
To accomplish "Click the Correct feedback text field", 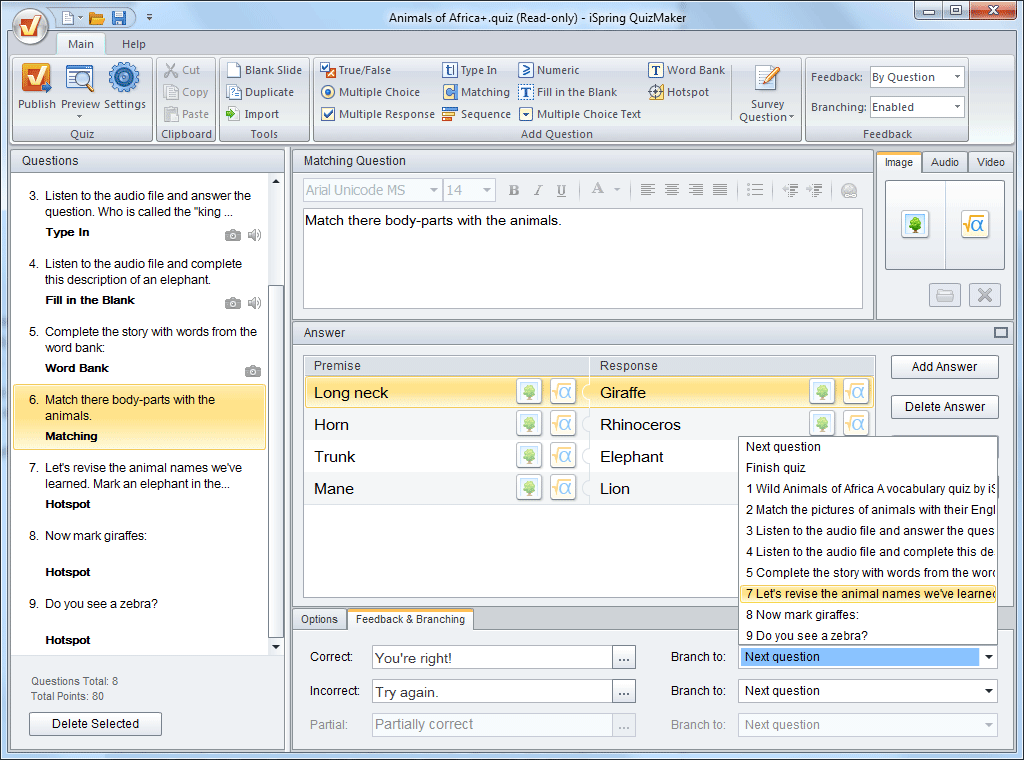I will pos(491,658).
